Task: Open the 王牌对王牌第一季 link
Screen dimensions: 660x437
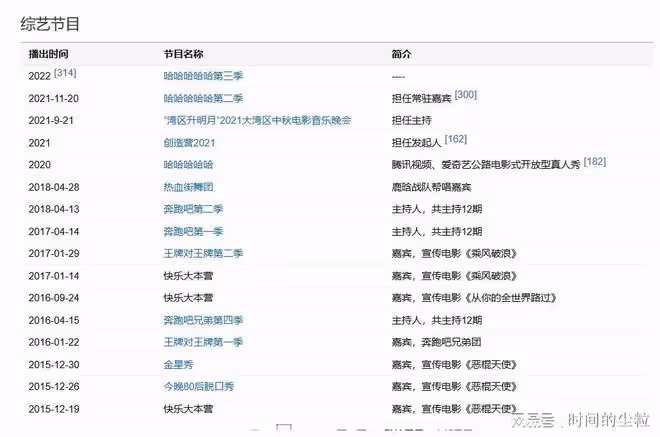Action: (203, 342)
